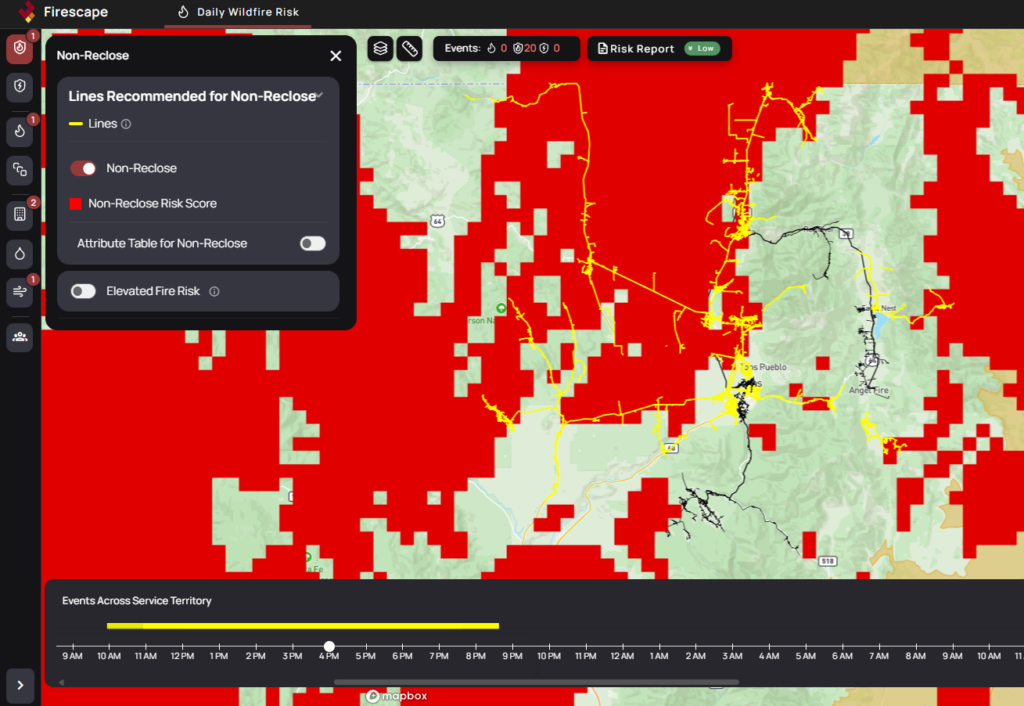The height and width of the screenshot is (706, 1024).
Task: Click the water droplet sidebar icon
Action: coord(20,254)
